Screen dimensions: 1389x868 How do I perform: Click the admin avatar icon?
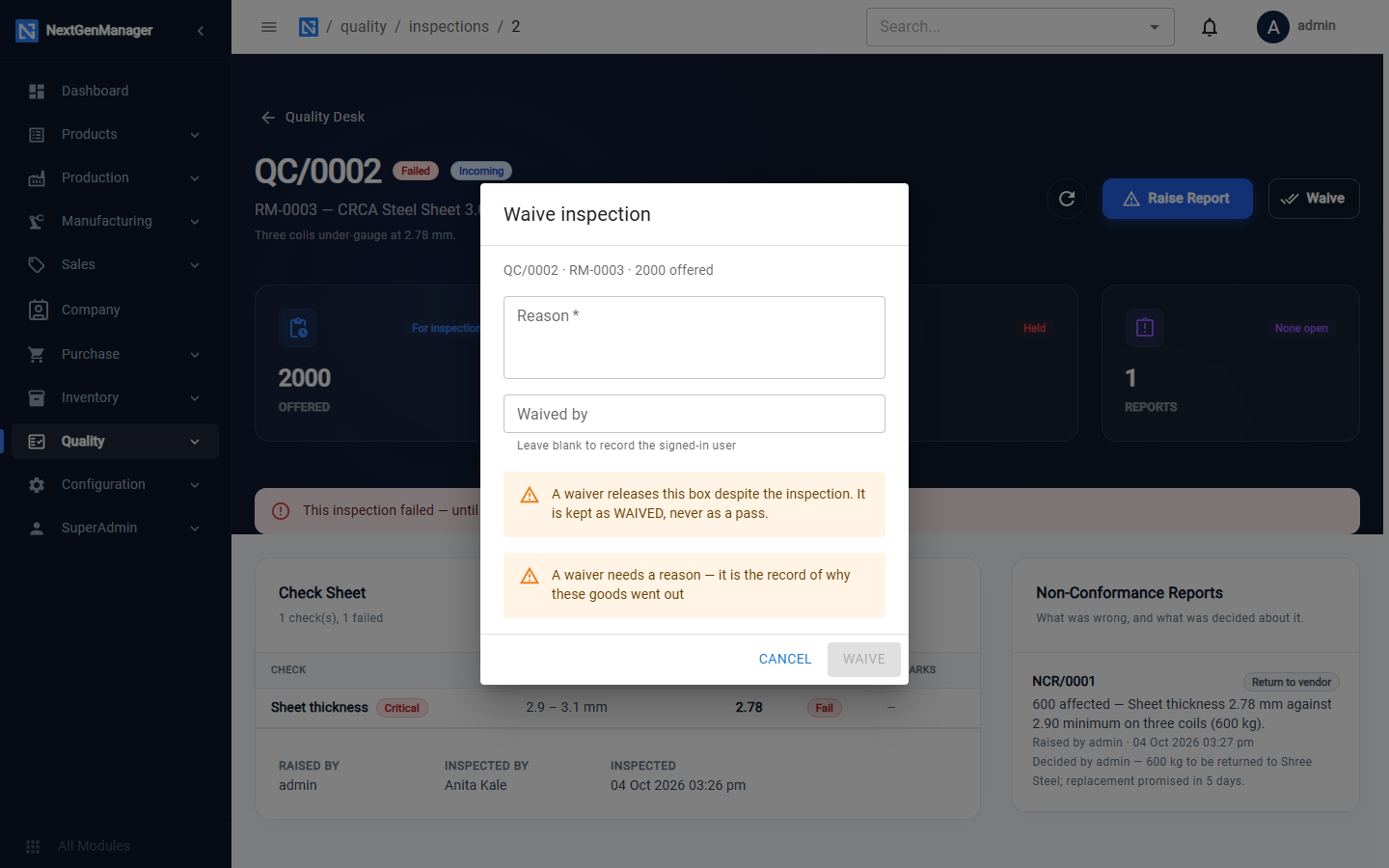pyautogui.click(x=1273, y=27)
